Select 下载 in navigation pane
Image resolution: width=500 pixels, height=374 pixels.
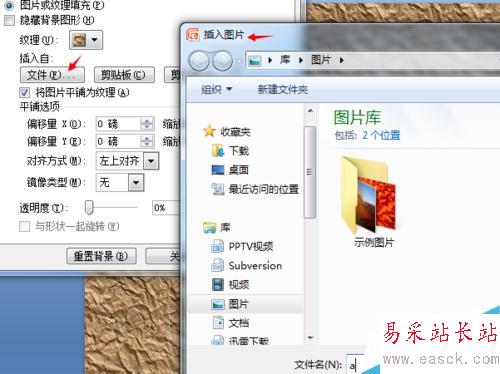pyautogui.click(x=239, y=151)
